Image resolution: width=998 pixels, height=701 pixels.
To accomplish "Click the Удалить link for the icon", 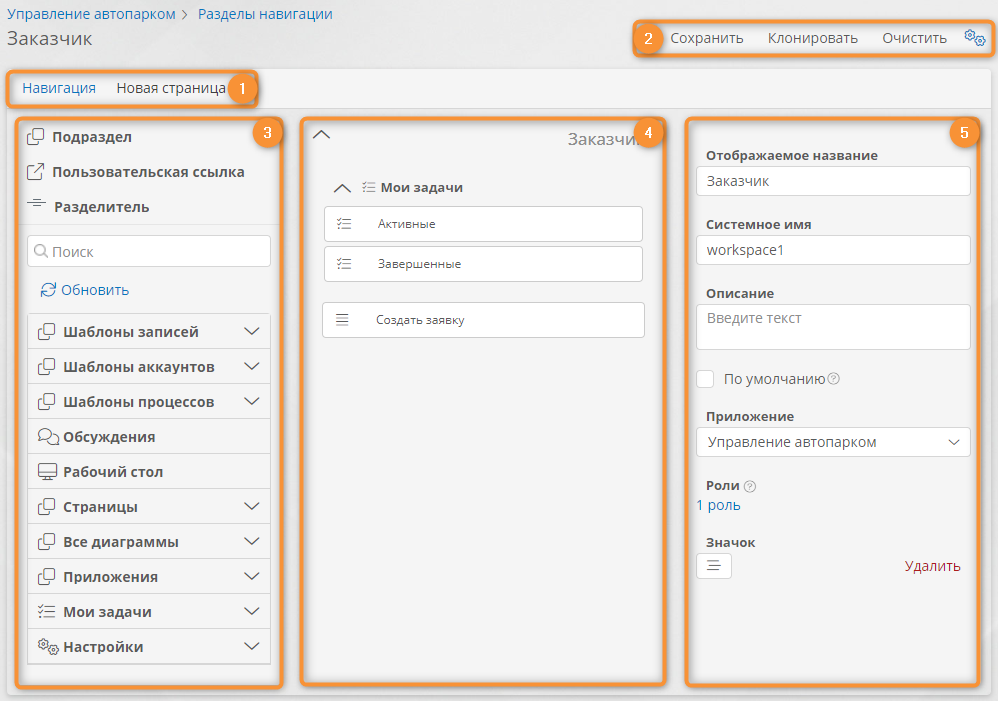I will pyautogui.click(x=932, y=566).
